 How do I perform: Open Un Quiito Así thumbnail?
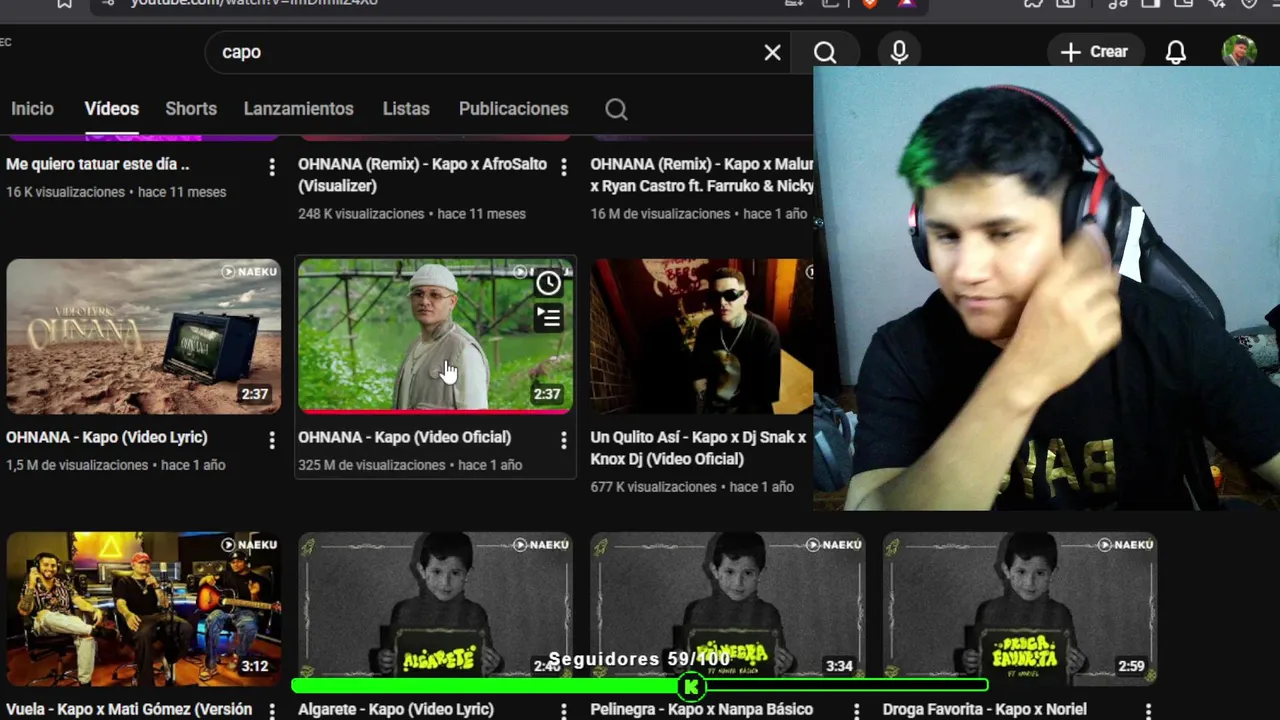(701, 336)
